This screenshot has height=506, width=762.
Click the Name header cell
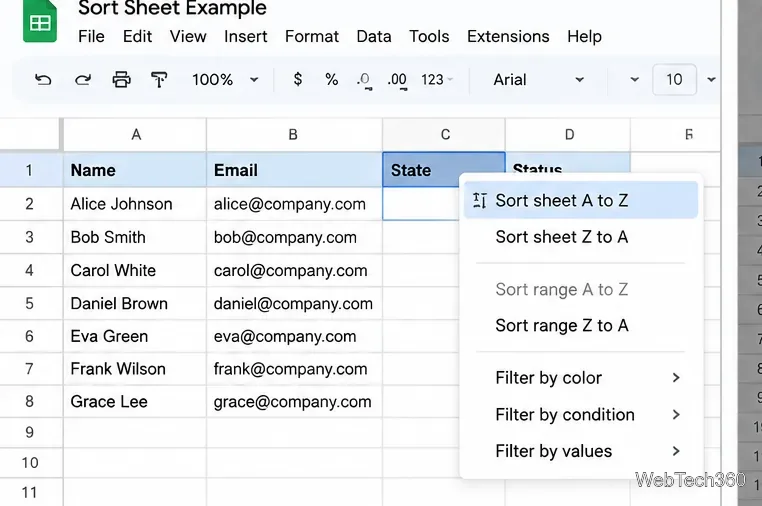tap(135, 170)
